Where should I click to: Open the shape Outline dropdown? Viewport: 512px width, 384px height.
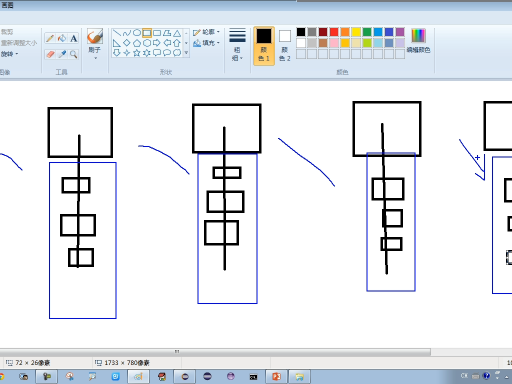pyautogui.click(x=206, y=32)
